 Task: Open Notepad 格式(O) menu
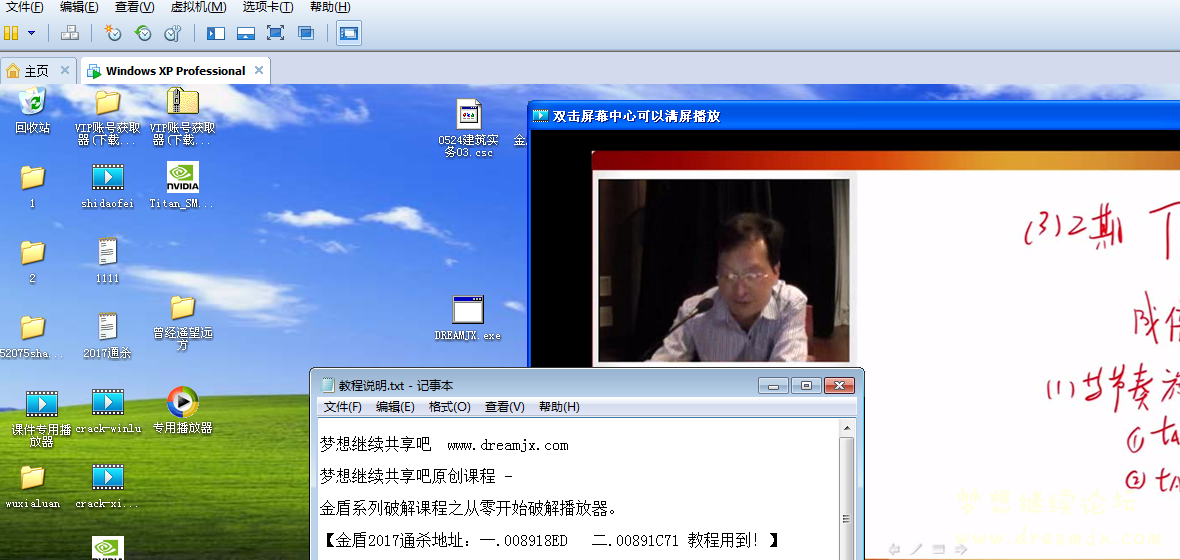click(x=450, y=406)
